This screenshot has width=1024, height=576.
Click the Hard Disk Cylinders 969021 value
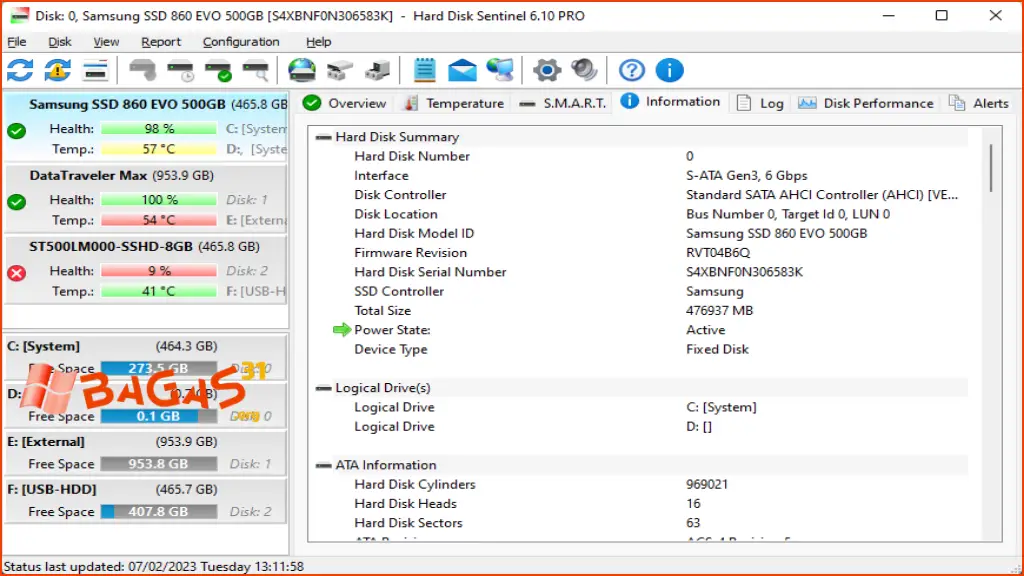(x=707, y=485)
